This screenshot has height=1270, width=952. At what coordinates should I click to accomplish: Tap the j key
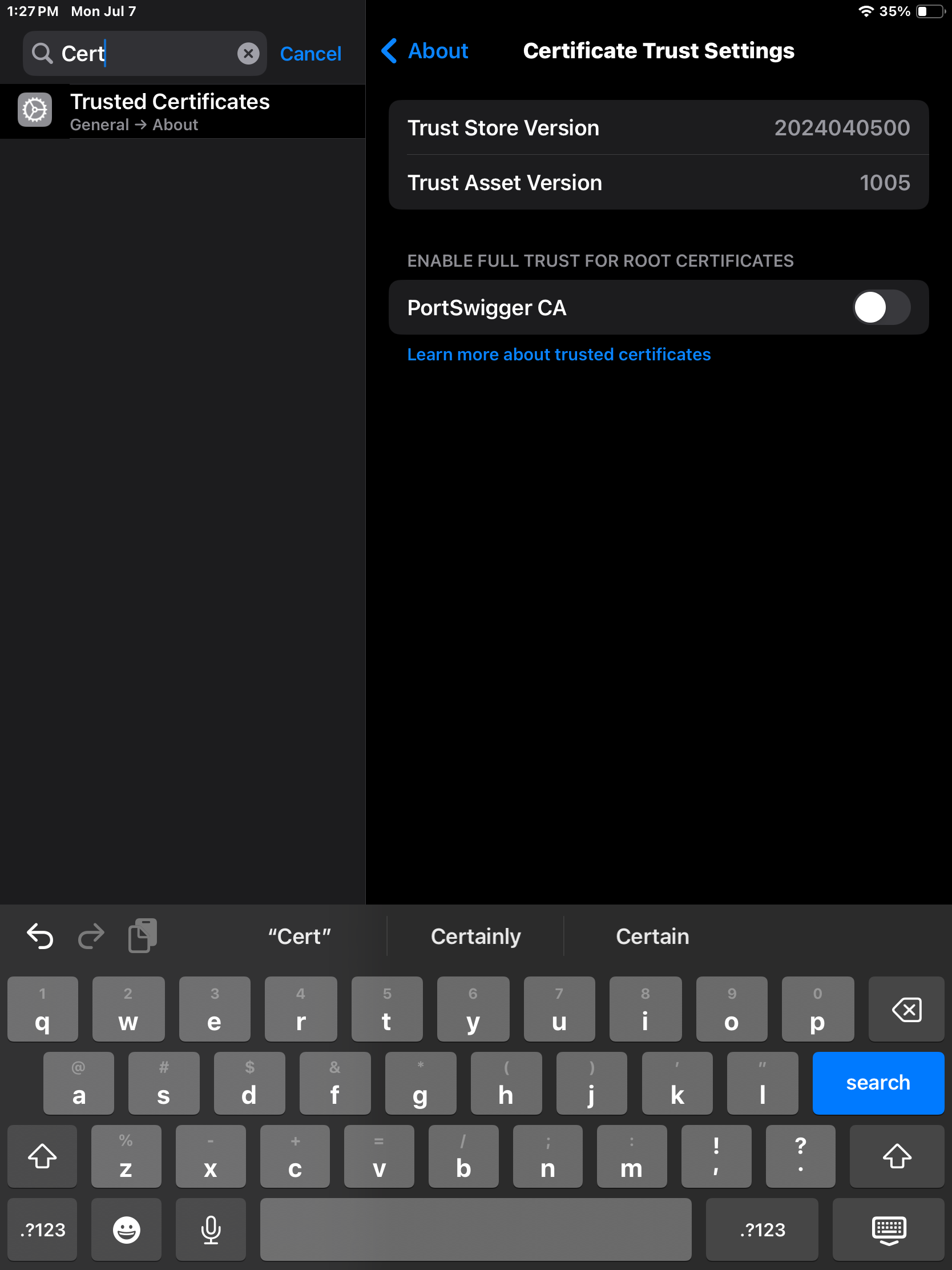click(592, 1083)
